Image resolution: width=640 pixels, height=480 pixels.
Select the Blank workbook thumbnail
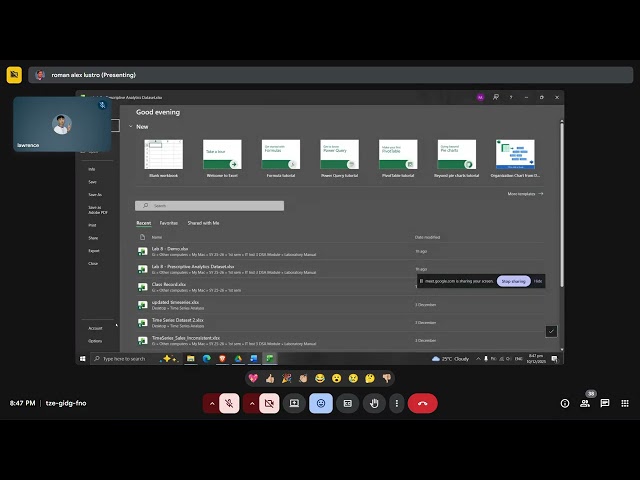164,157
